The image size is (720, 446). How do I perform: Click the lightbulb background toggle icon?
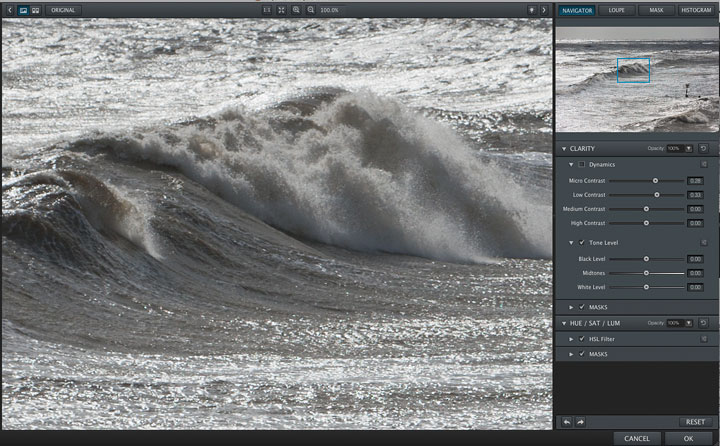tap(532, 10)
